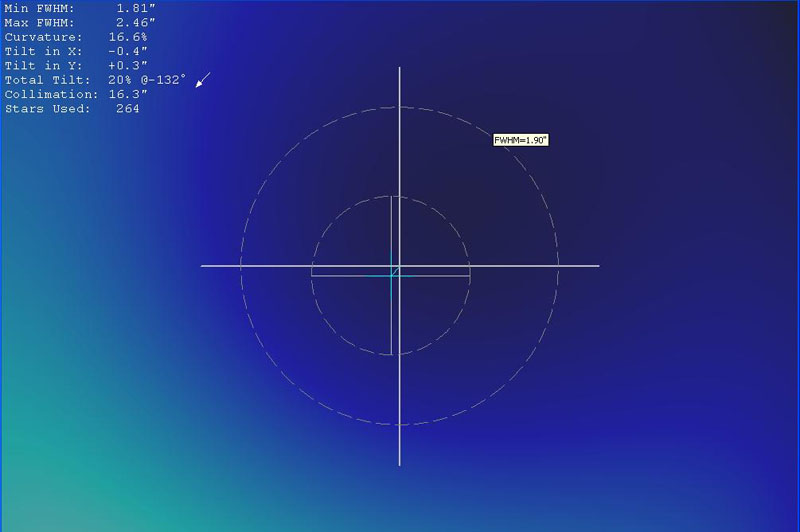Image resolution: width=800 pixels, height=532 pixels.
Task: Click the Tilt in Y +0.3" line
Action: click(x=76, y=66)
